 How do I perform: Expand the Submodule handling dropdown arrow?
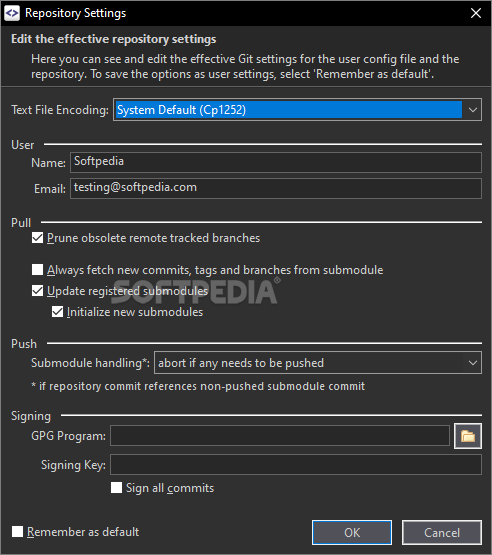tap(473, 363)
